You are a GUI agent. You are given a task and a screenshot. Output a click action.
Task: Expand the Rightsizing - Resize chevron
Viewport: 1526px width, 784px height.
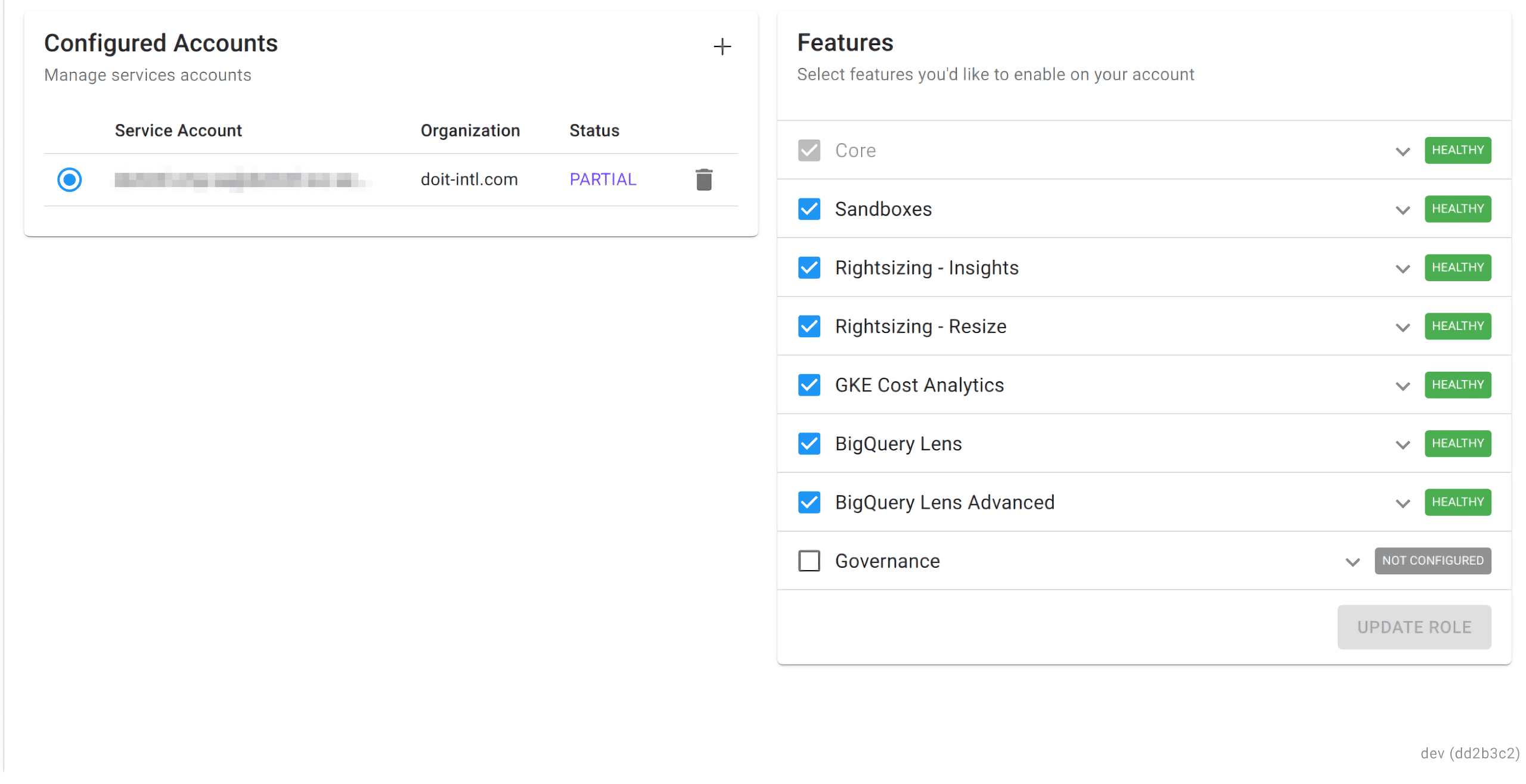tap(1402, 327)
